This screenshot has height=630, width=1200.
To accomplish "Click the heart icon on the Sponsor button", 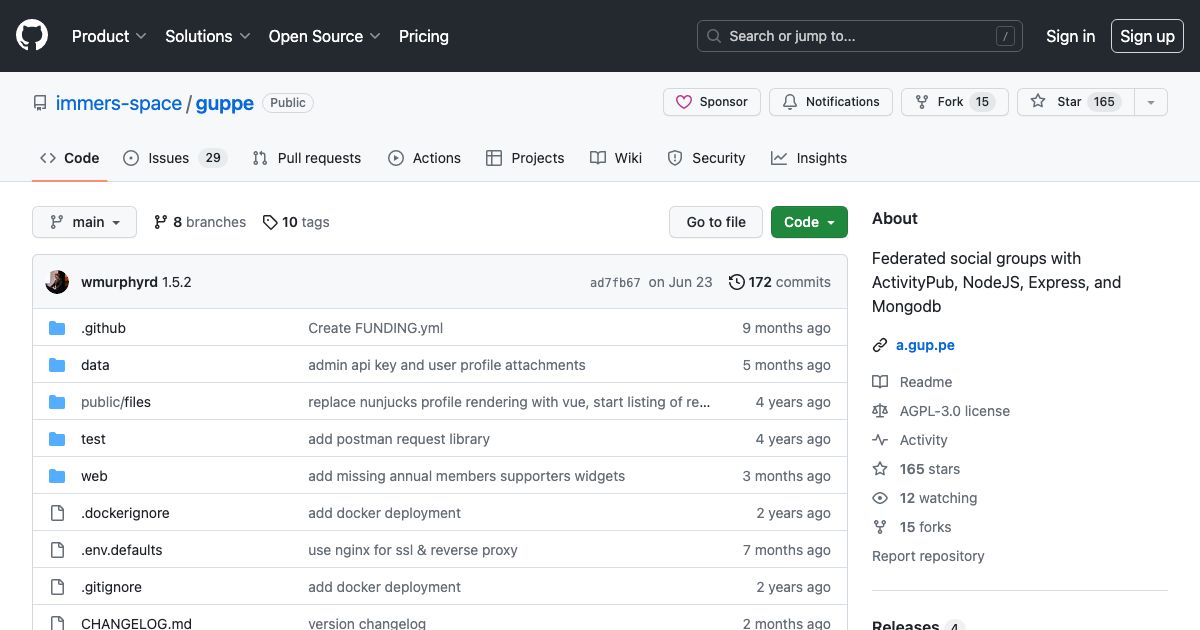I will [x=684, y=101].
